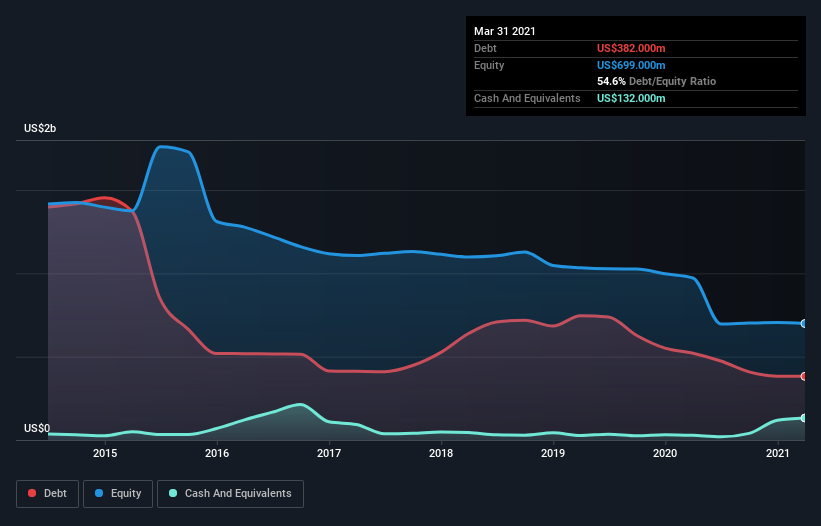Click the 2015 x-axis label
821x526 pixels.
[x=105, y=453]
